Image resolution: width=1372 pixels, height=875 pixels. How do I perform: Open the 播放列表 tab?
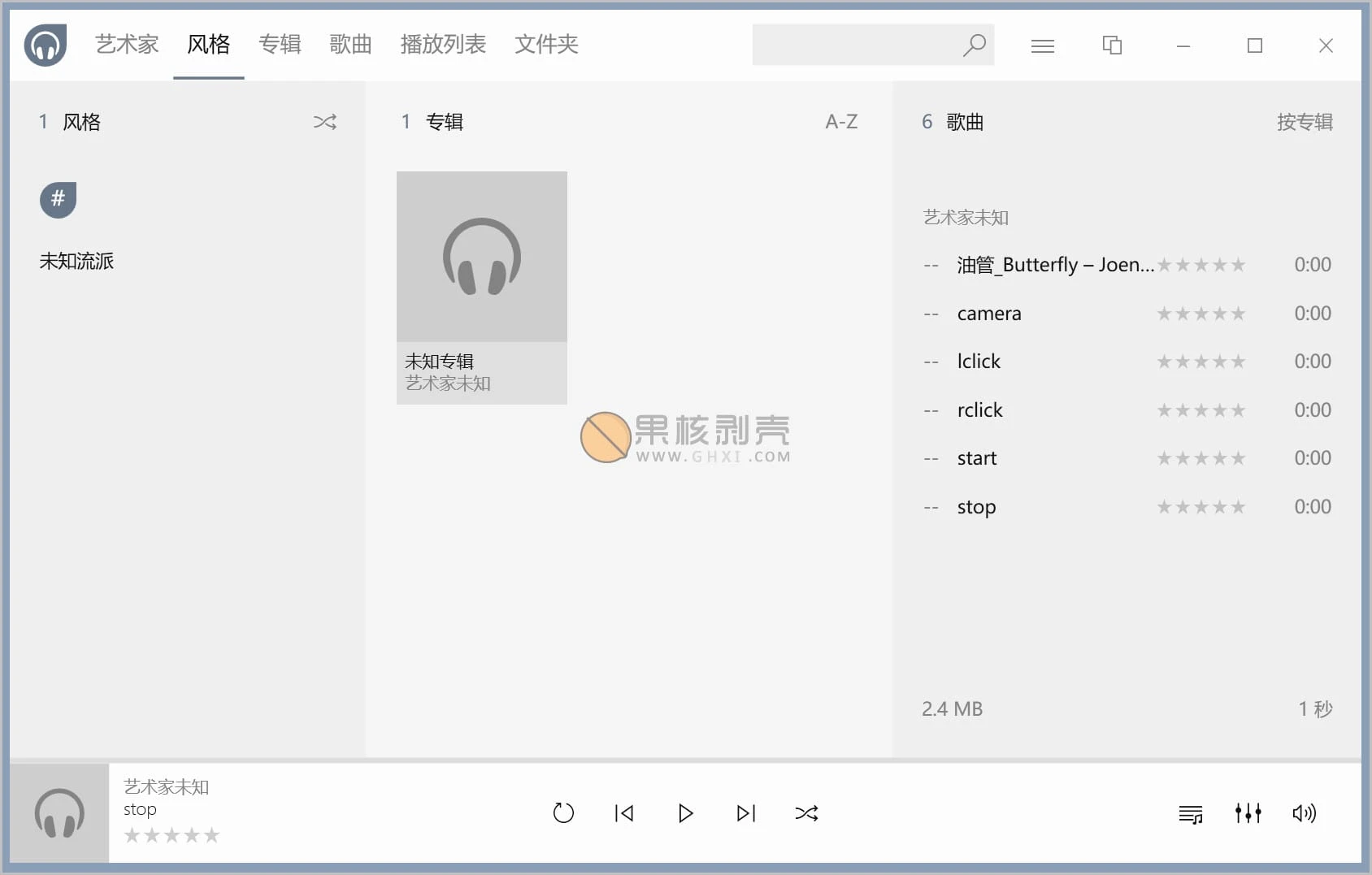443,44
